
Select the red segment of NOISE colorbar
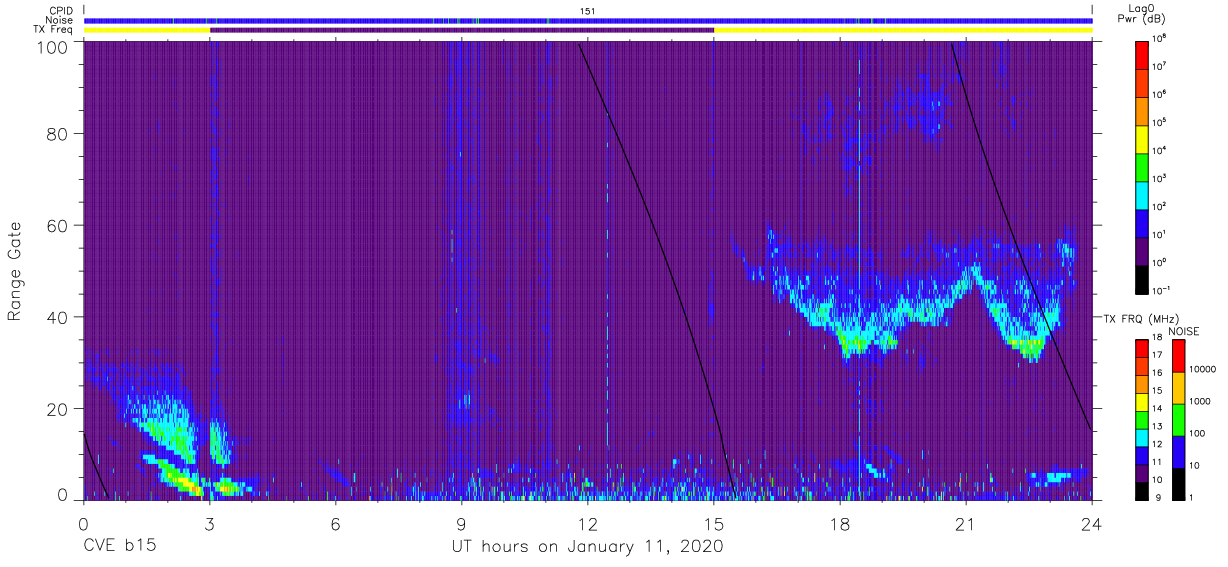click(1179, 356)
